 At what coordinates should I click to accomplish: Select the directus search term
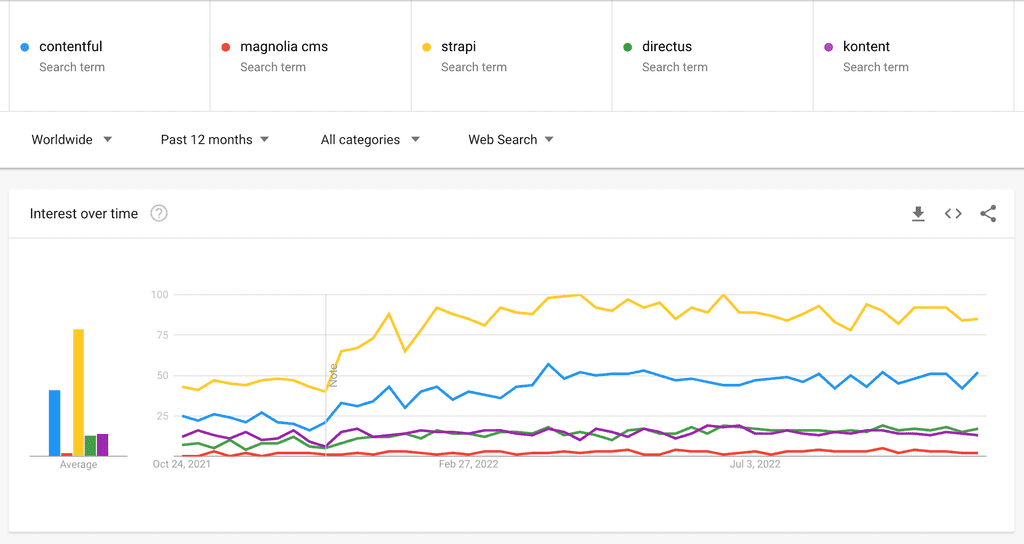(x=667, y=47)
